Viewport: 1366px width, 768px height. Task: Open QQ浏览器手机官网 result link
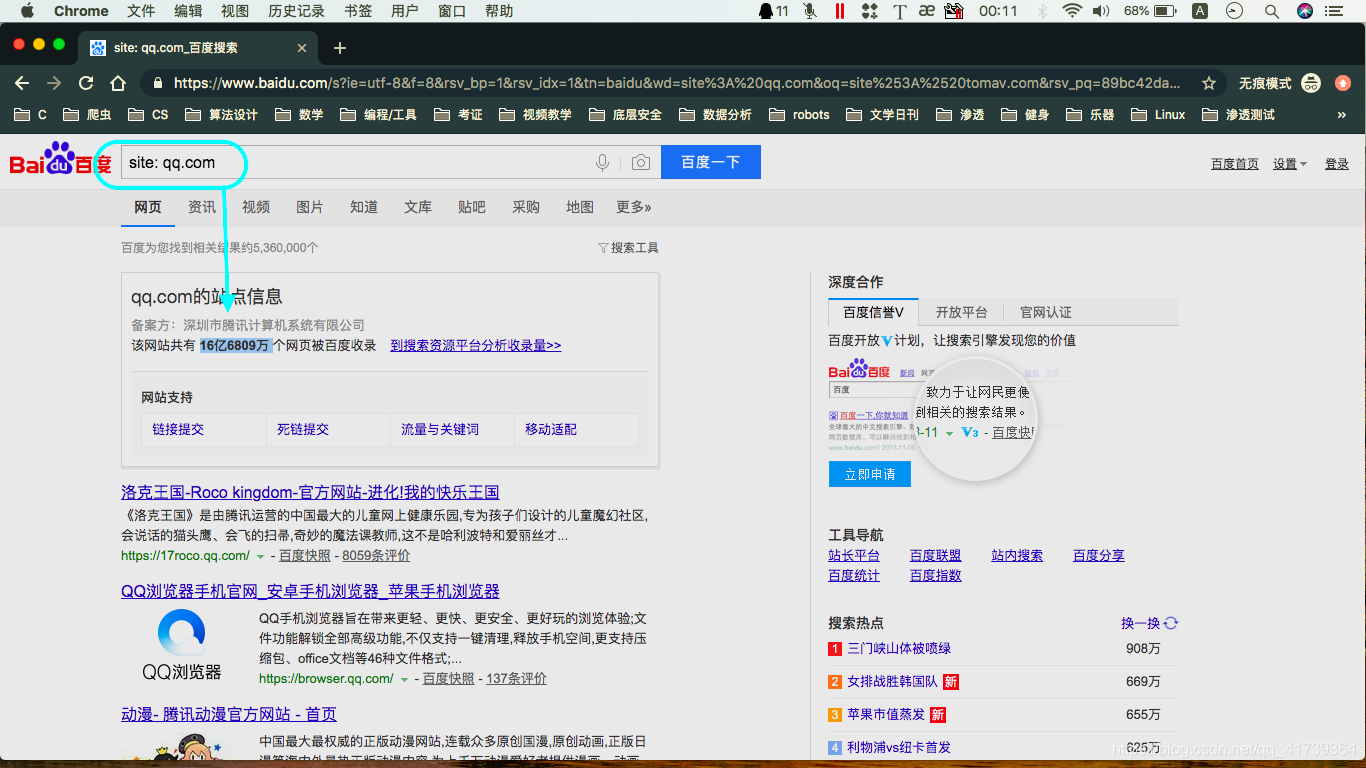tap(310, 591)
